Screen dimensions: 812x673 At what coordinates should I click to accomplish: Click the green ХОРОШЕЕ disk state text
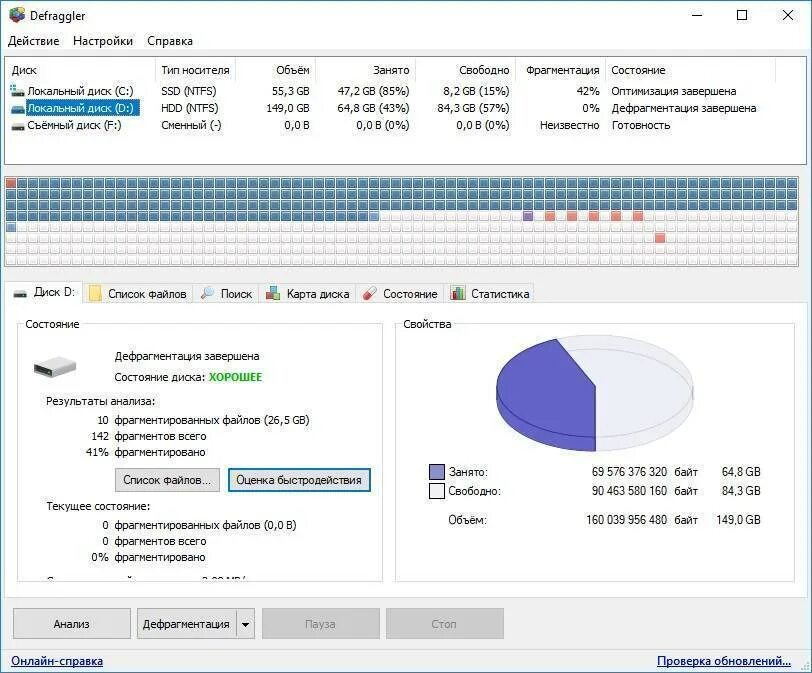click(236, 377)
